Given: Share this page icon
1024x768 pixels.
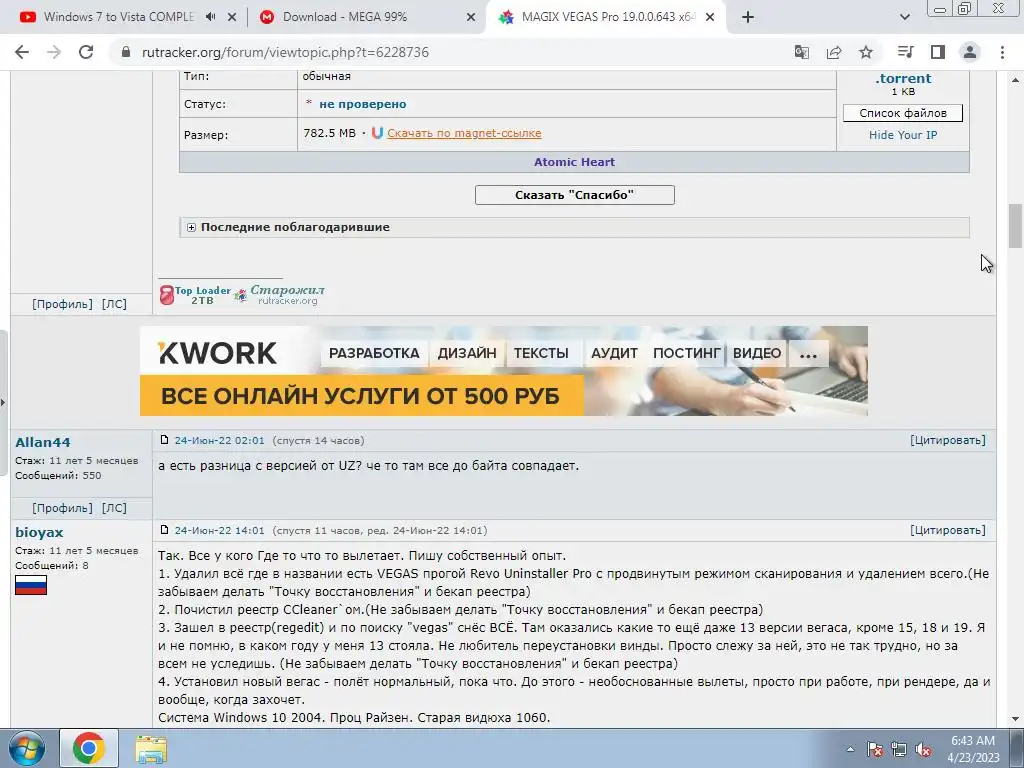Looking at the screenshot, I should 834,52.
